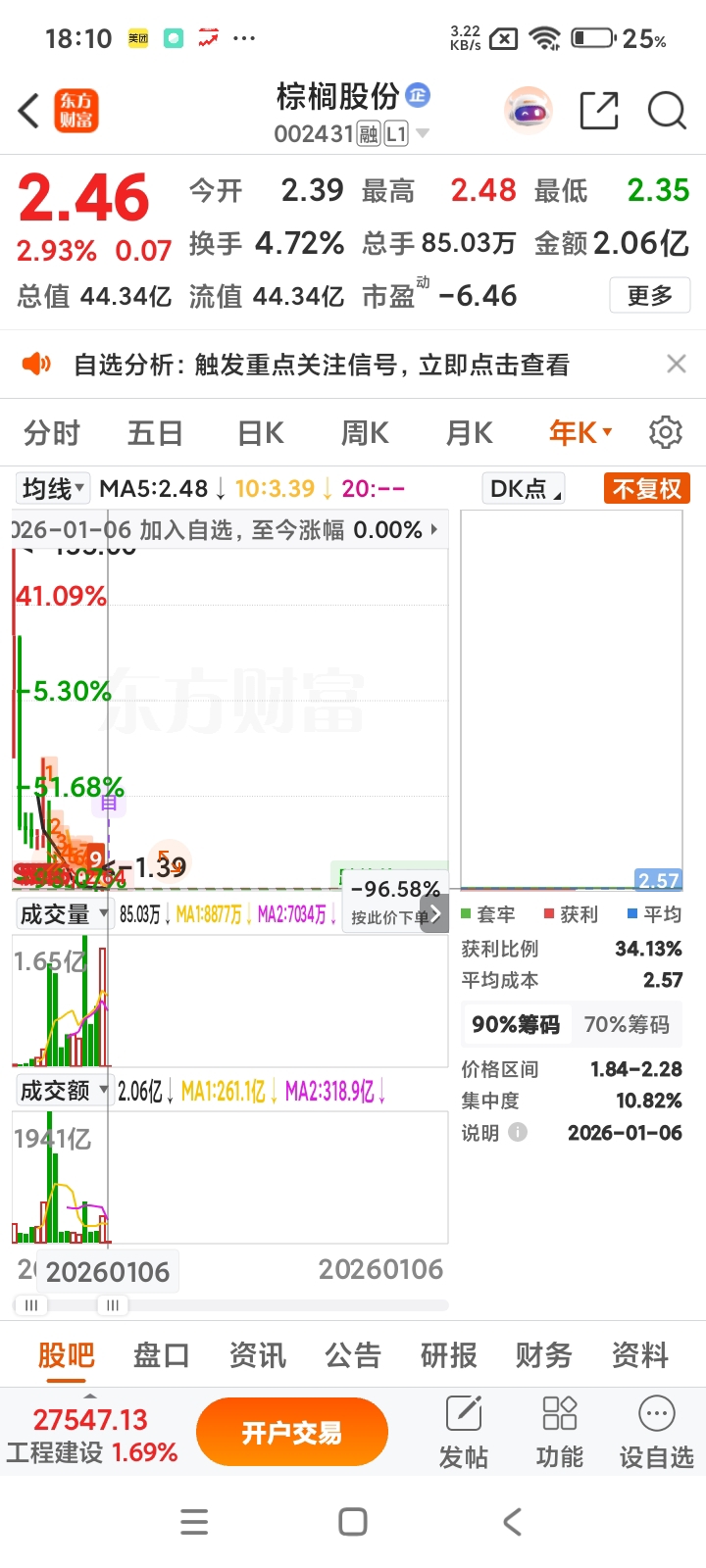706x1568 pixels.
Task: Tap the orange speaker announcement icon
Action: point(36,365)
